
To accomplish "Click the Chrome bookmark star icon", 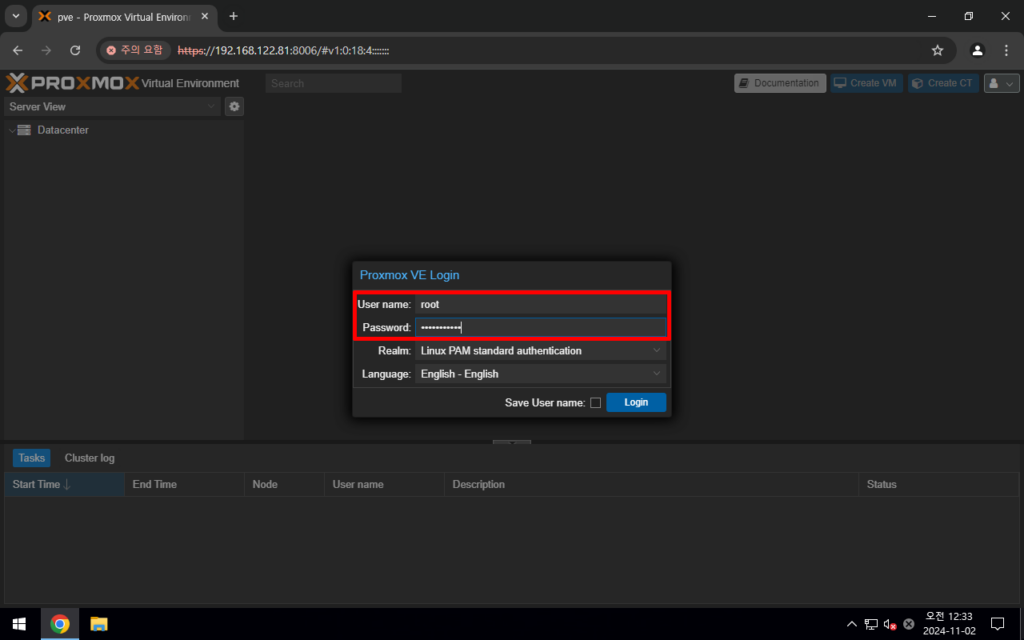I will tap(937, 50).
